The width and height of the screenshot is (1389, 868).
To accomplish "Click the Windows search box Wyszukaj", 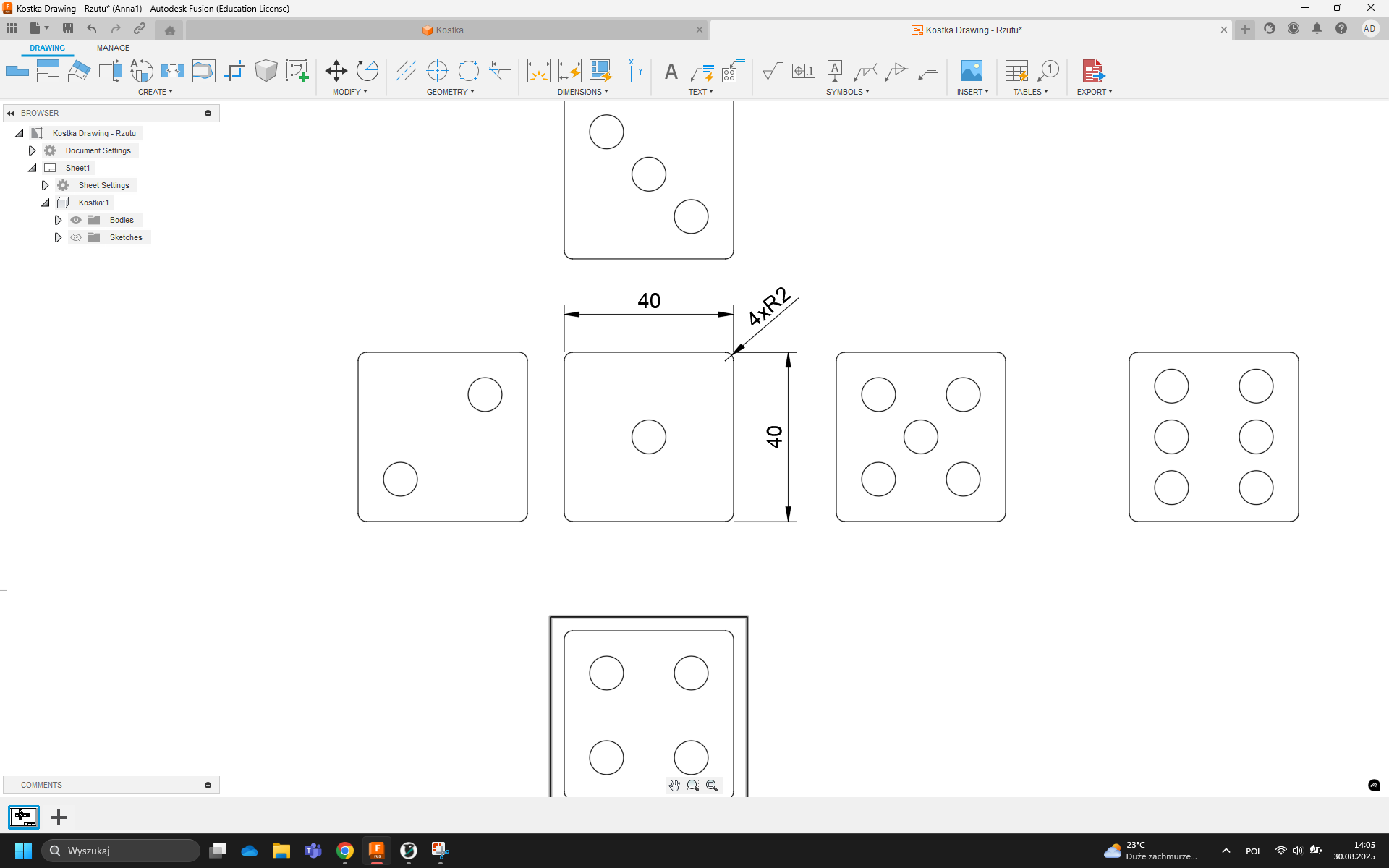I will pos(121,851).
